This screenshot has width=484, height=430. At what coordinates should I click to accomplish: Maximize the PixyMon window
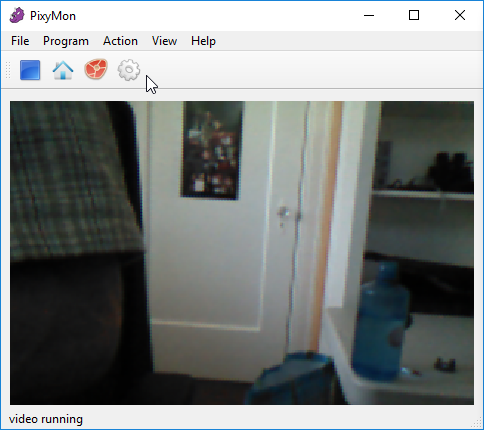(414, 15)
